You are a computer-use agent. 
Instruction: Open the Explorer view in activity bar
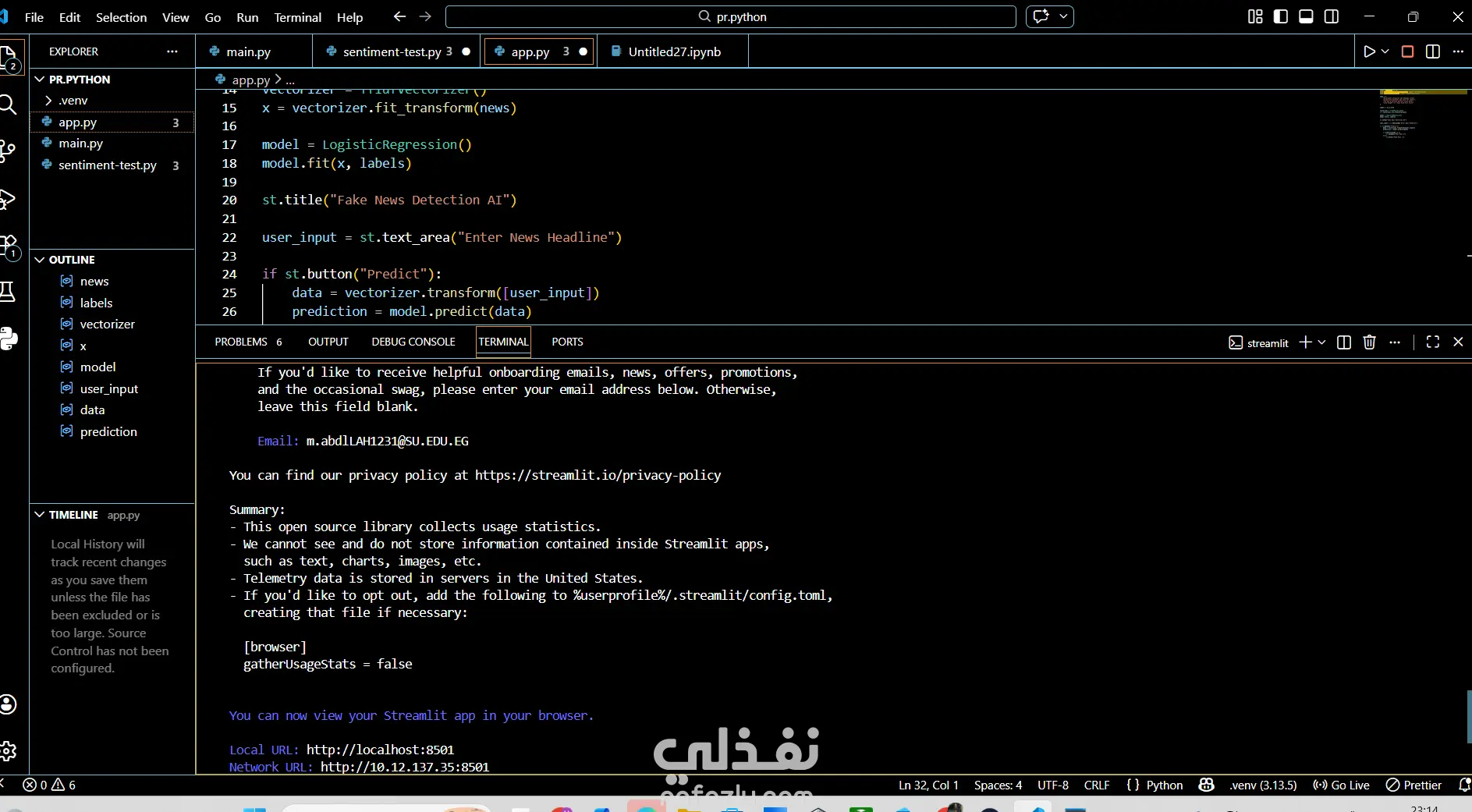point(9,57)
